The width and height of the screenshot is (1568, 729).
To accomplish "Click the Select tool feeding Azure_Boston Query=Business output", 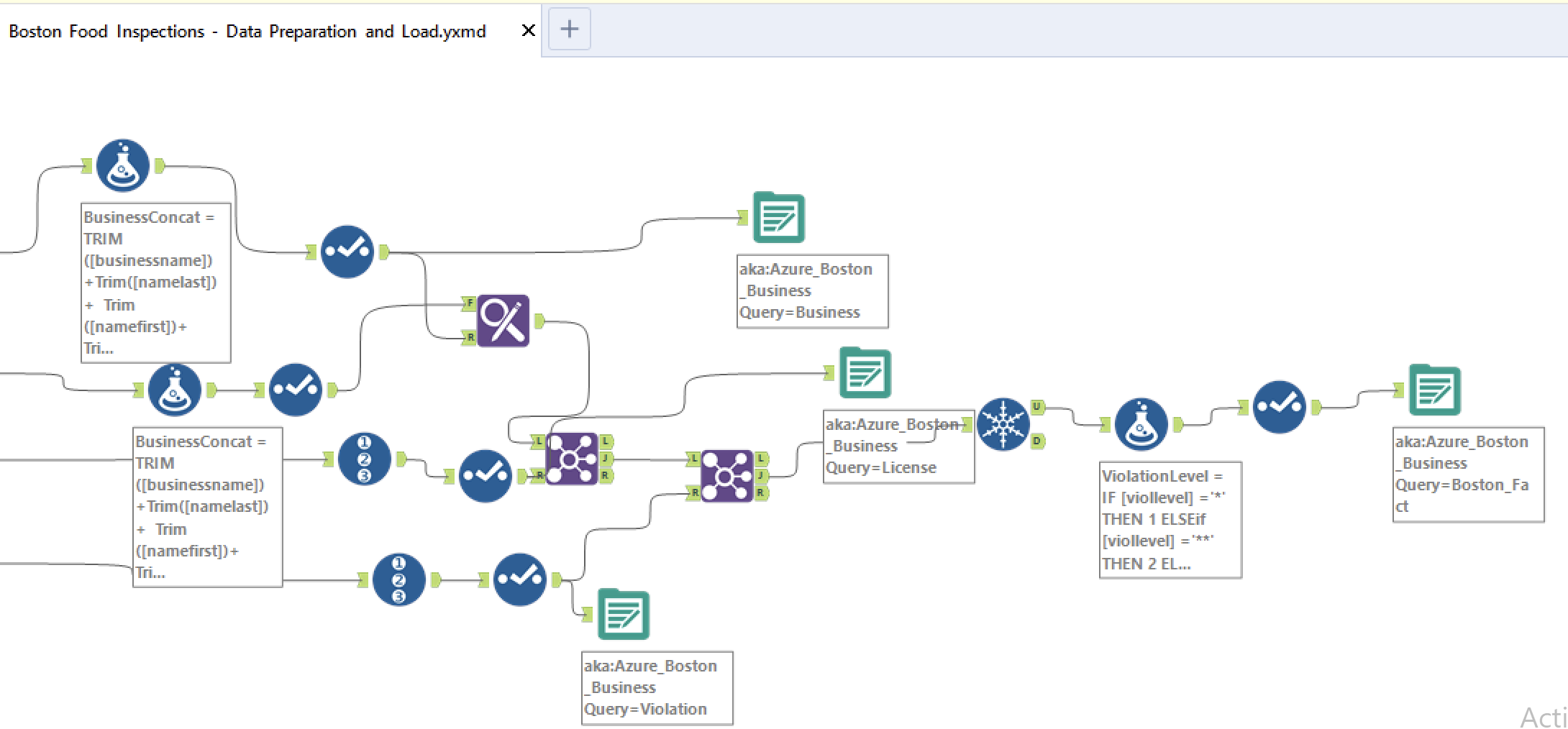I will pyautogui.click(x=347, y=252).
